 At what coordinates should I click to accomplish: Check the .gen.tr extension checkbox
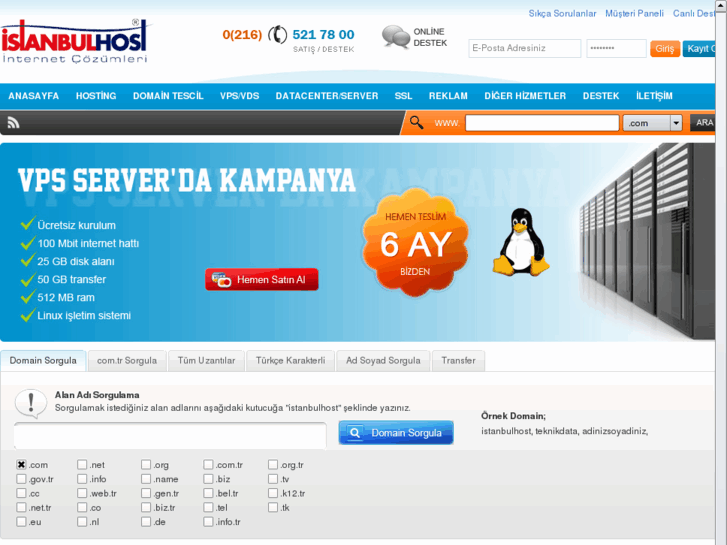[x=146, y=493]
